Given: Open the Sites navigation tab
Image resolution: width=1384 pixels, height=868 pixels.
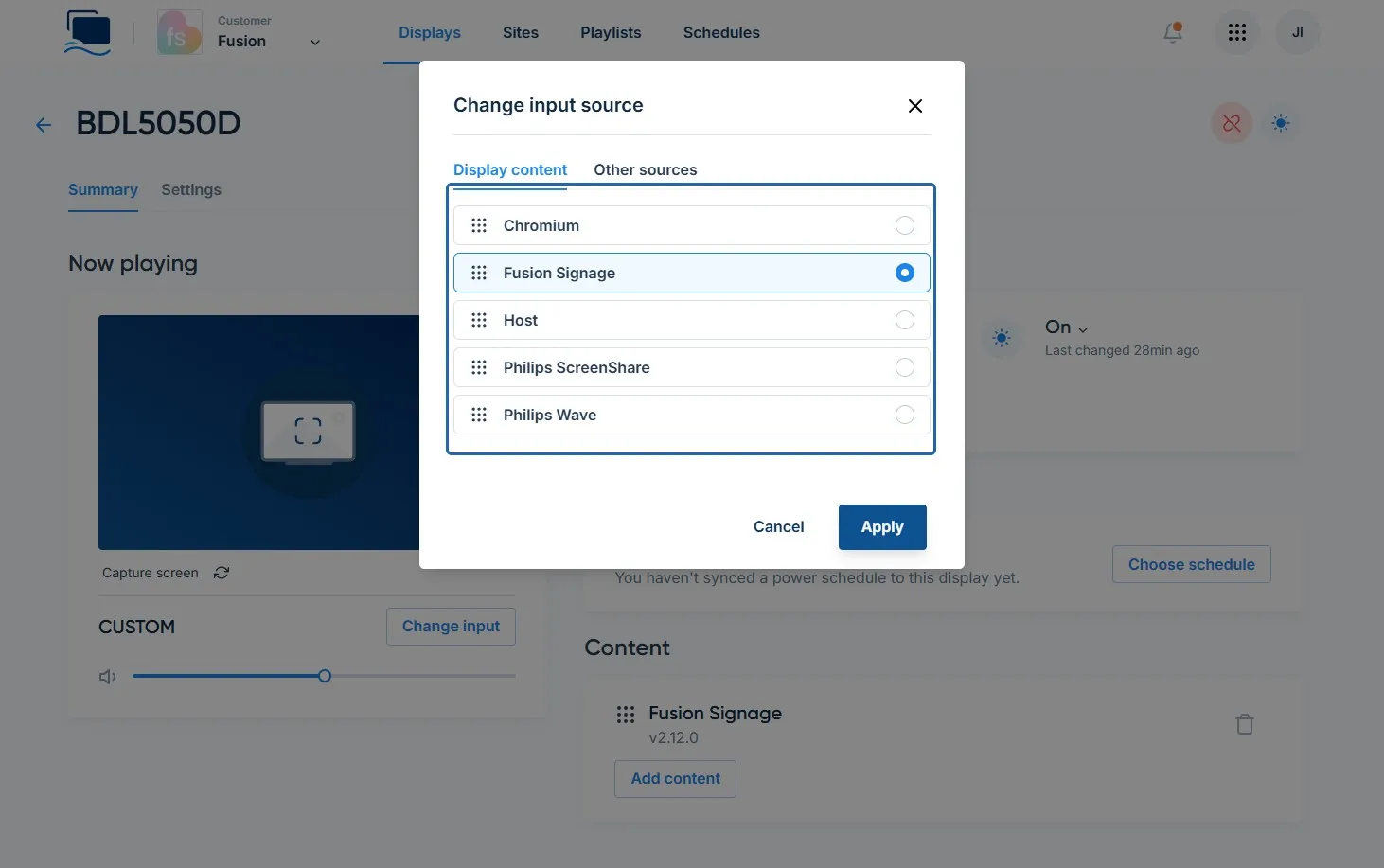Looking at the screenshot, I should tap(521, 32).
